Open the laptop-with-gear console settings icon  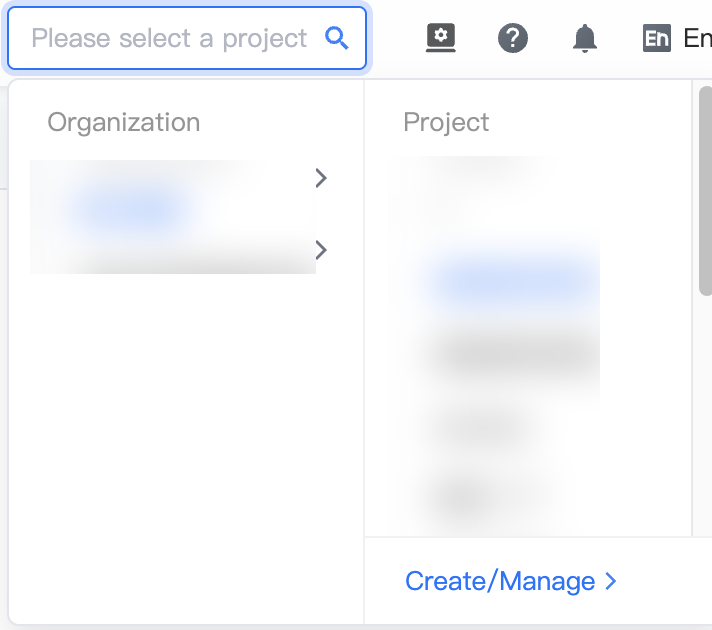pos(440,38)
